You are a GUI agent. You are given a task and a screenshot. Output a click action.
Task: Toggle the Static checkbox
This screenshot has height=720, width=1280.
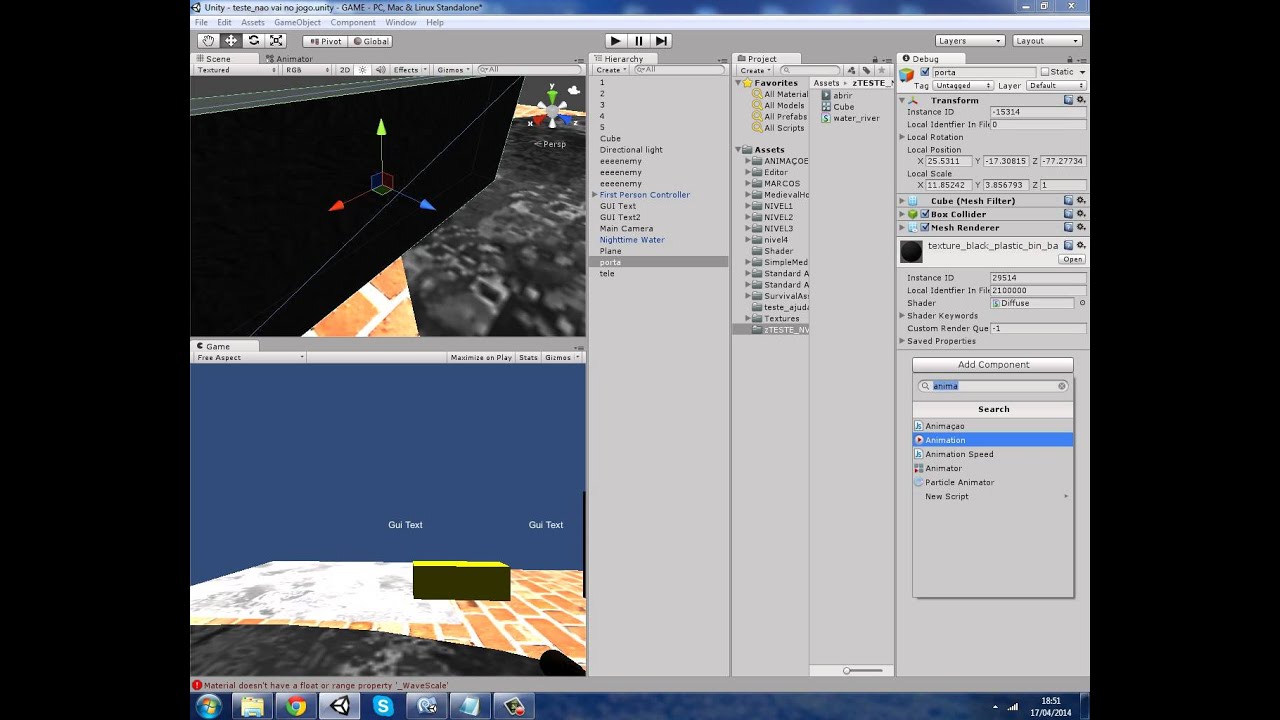(x=1044, y=72)
